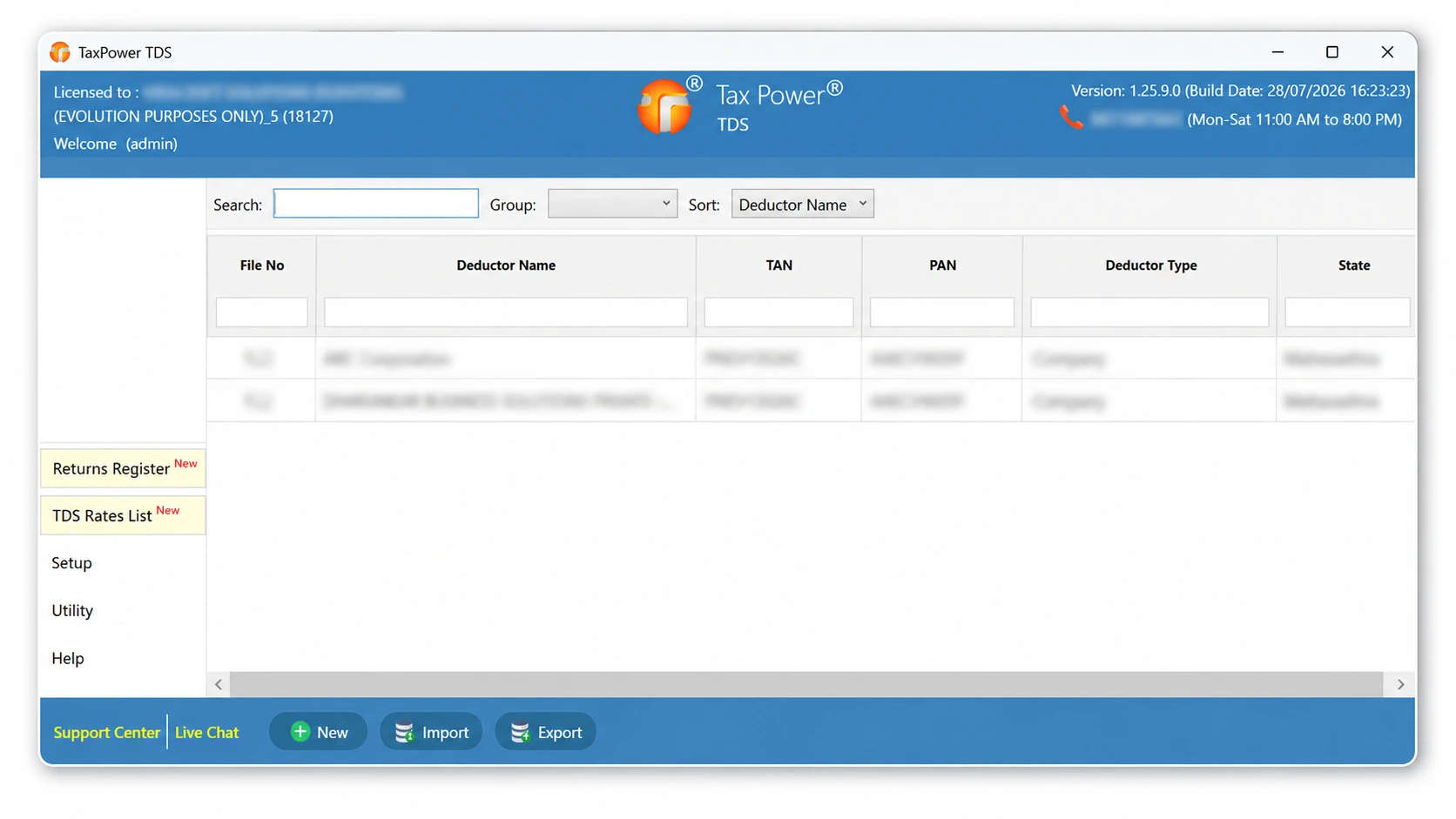Open the Help menu
Viewport: 1456px width, 819px height.
tap(68, 659)
